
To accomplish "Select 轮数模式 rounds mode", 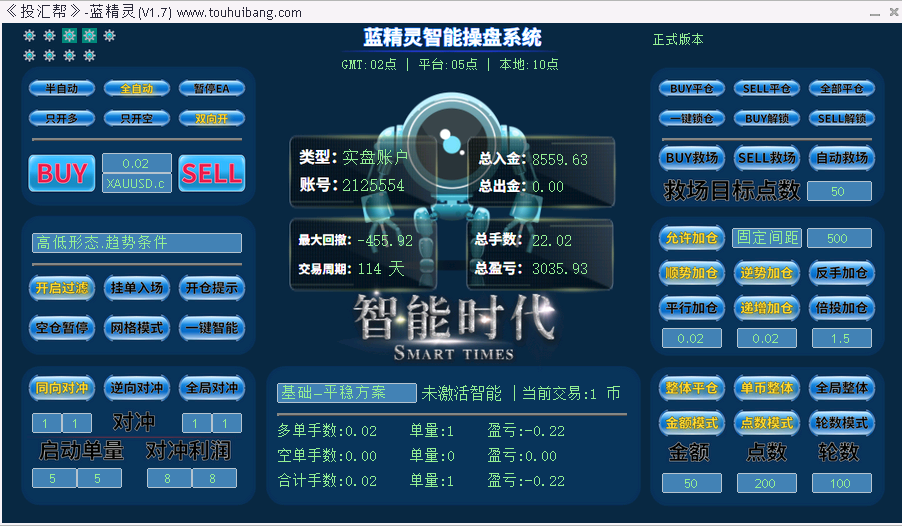I will pos(842,423).
